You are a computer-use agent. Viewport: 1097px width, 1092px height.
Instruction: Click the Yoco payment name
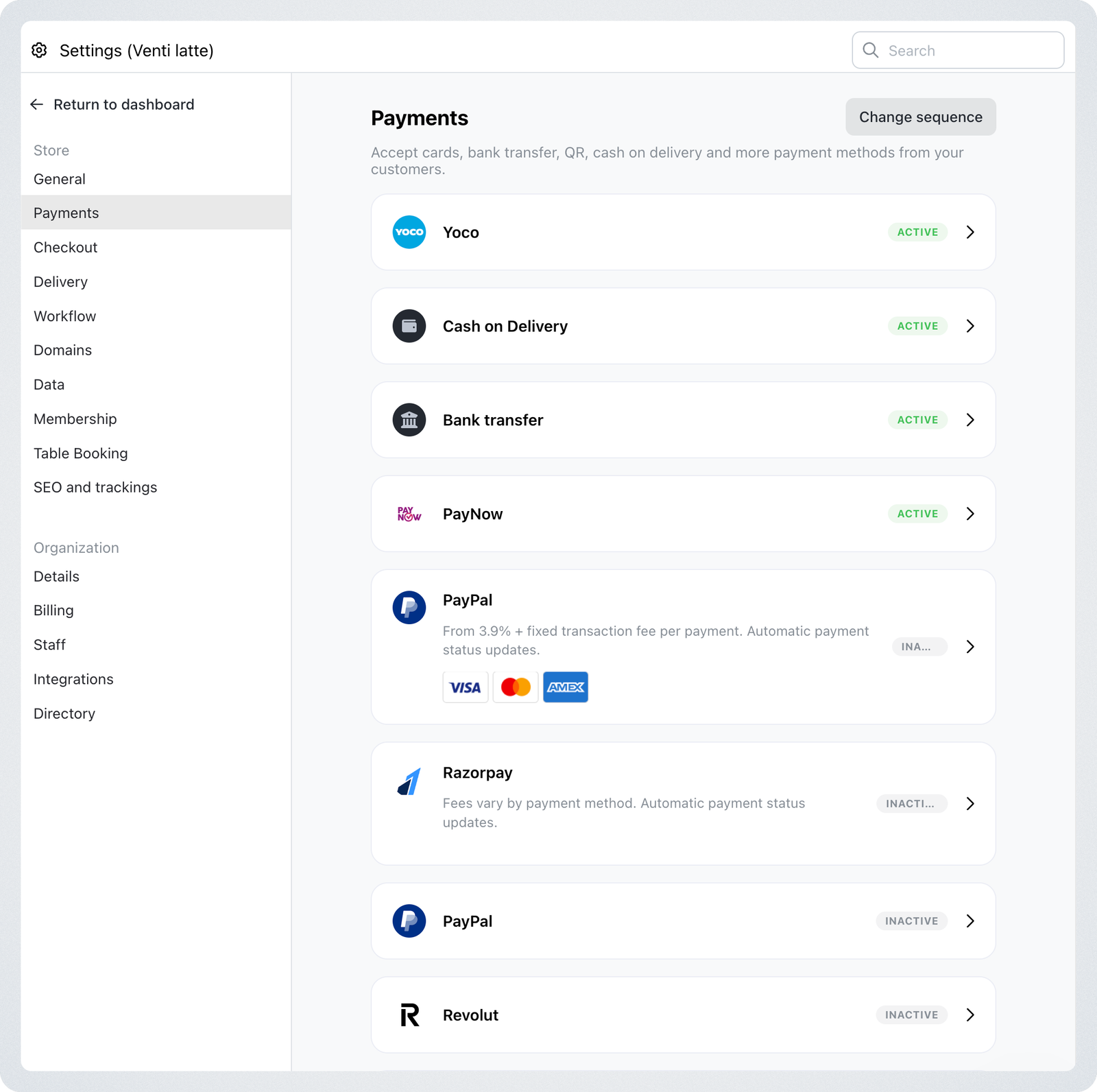[461, 233]
